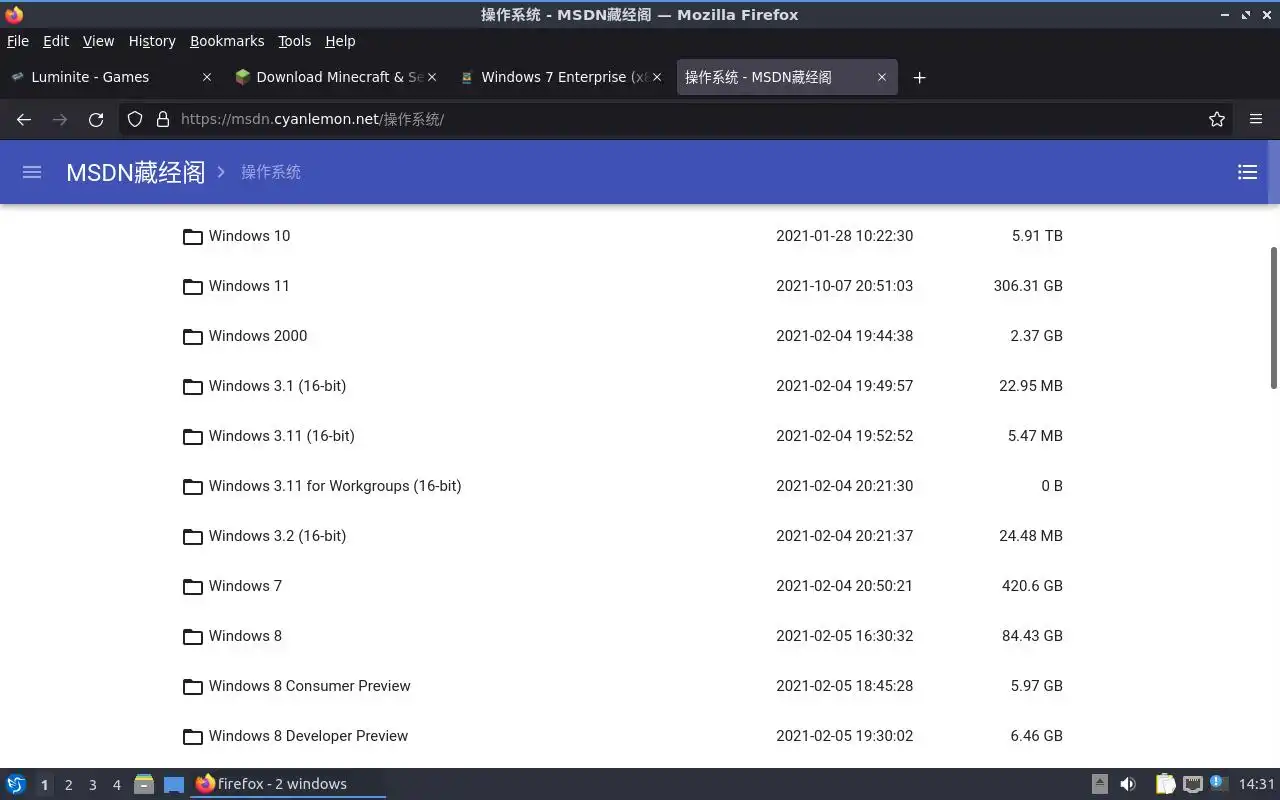This screenshot has width=1280, height=800.
Task: Click the Windows 10 folder icon
Action: 193,237
